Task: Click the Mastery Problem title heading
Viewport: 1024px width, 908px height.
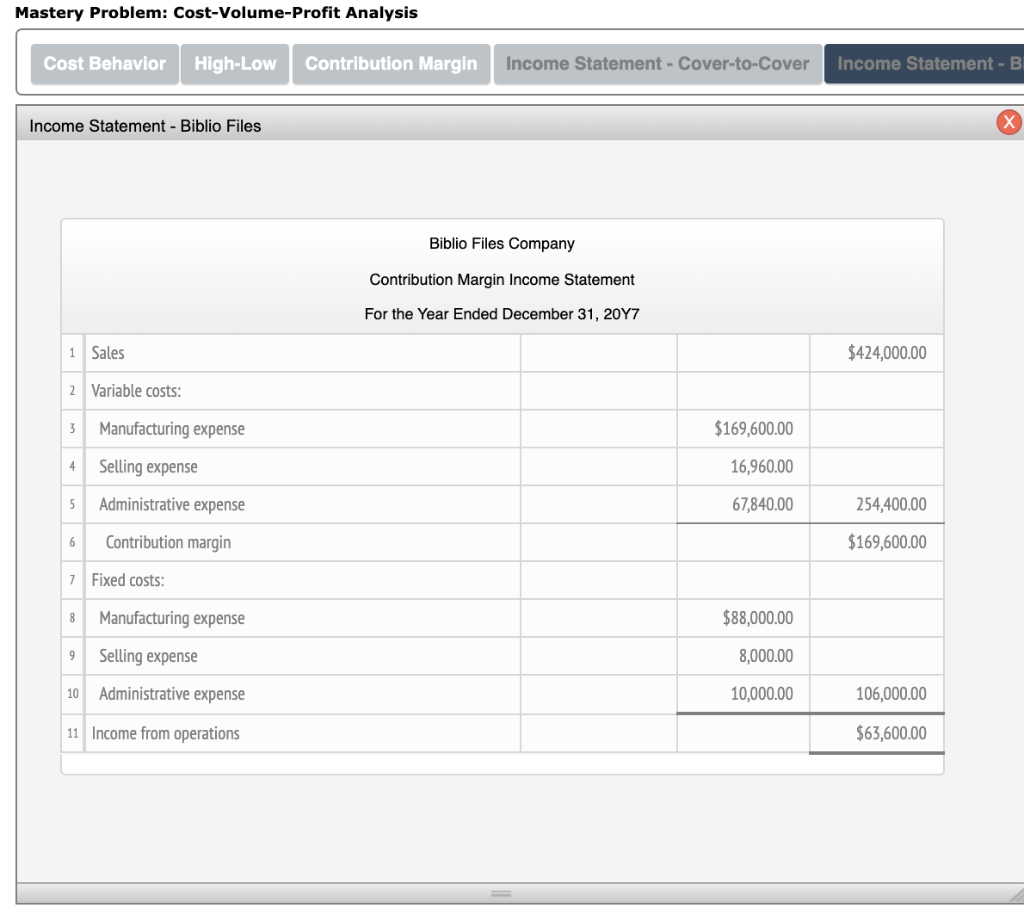Action: pos(220,14)
